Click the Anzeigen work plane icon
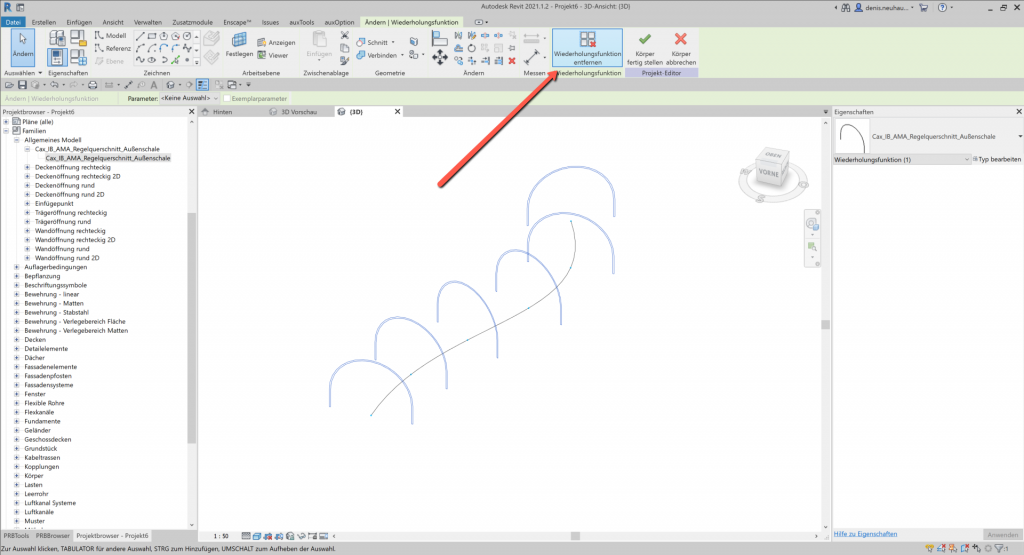The height and width of the screenshot is (555, 1024). [x=274, y=42]
